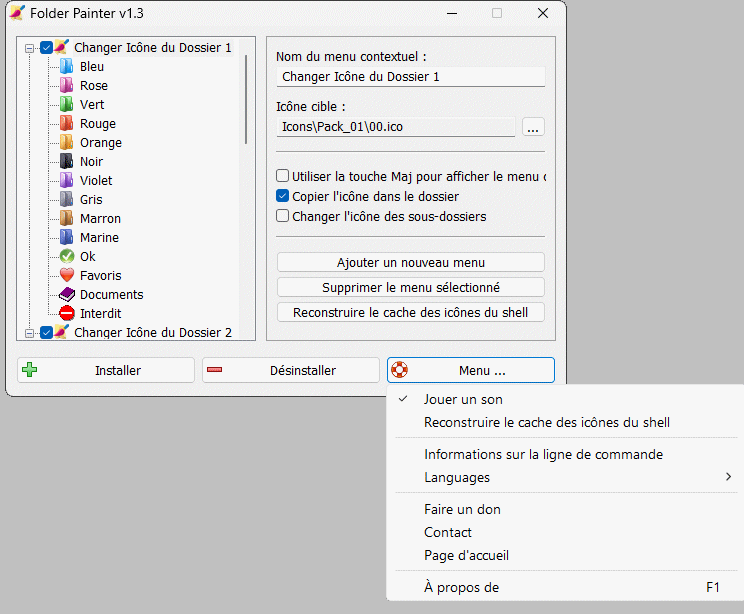Collapse the Changer Icône du Dossier 1 tree node
Viewport: 744px width, 614px height.
29,48
